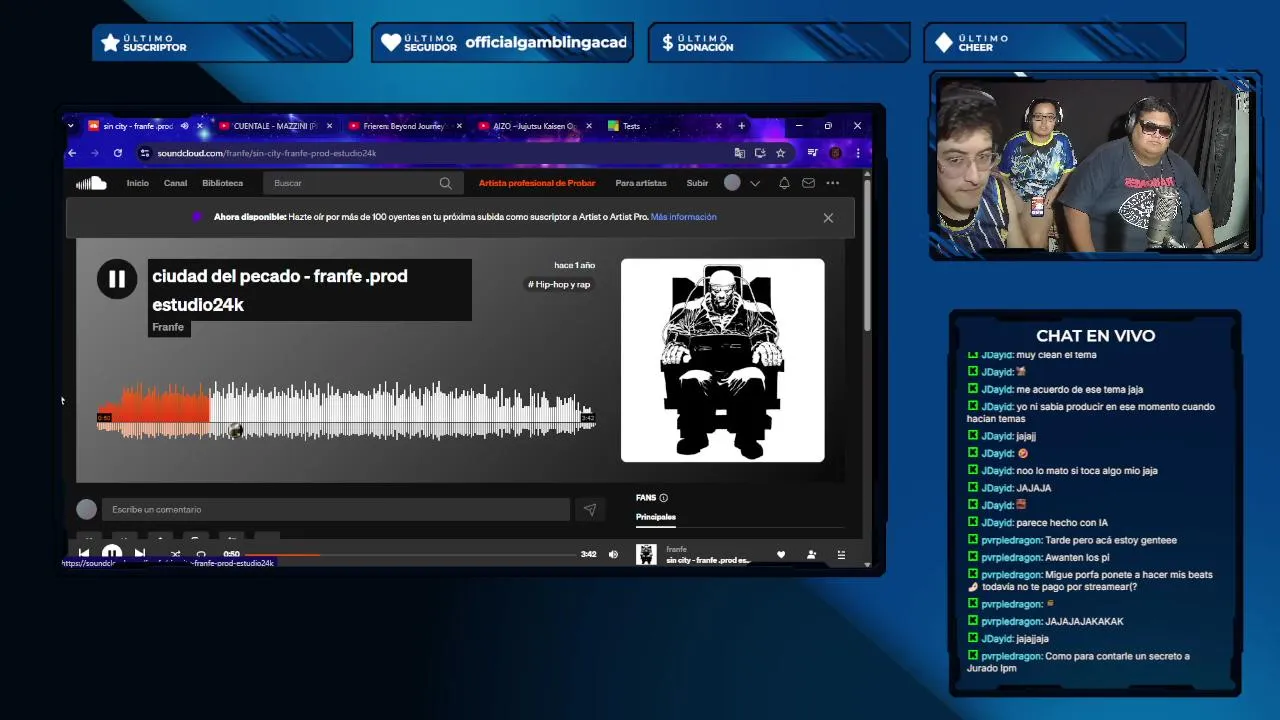Open SoundCloud three-dots more menu
This screenshot has height=720, width=1280.
[833, 183]
